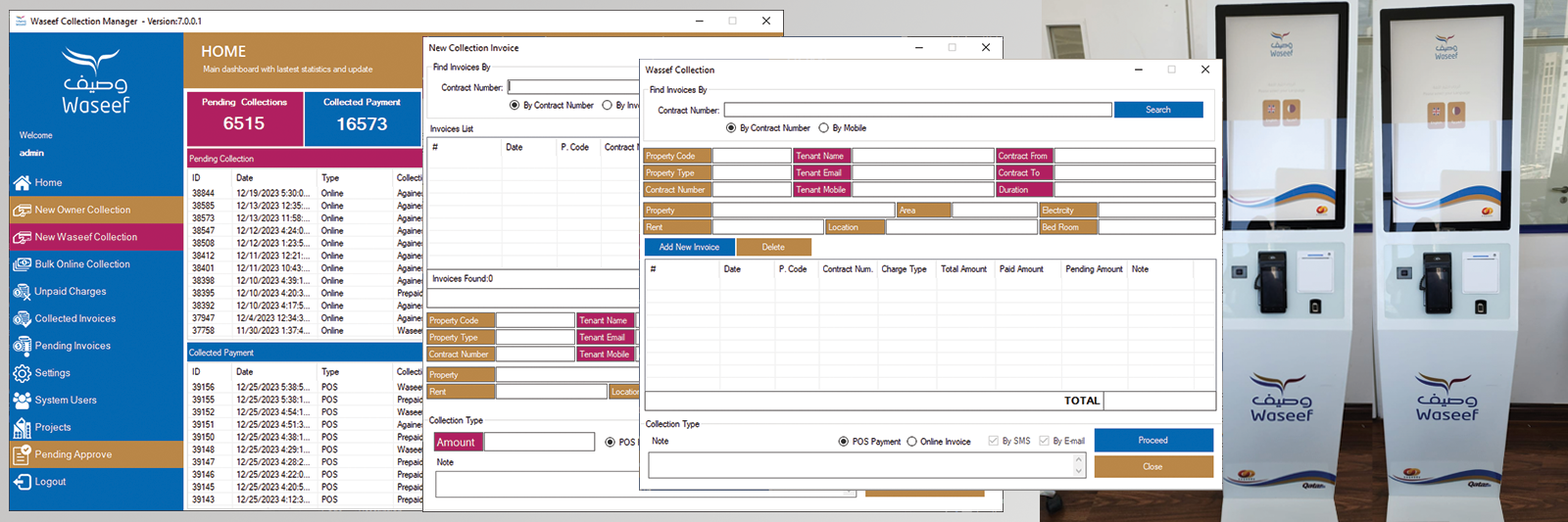Image resolution: width=1568 pixels, height=522 pixels.
Task: Click the Contract From field
Action: point(1135,156)
